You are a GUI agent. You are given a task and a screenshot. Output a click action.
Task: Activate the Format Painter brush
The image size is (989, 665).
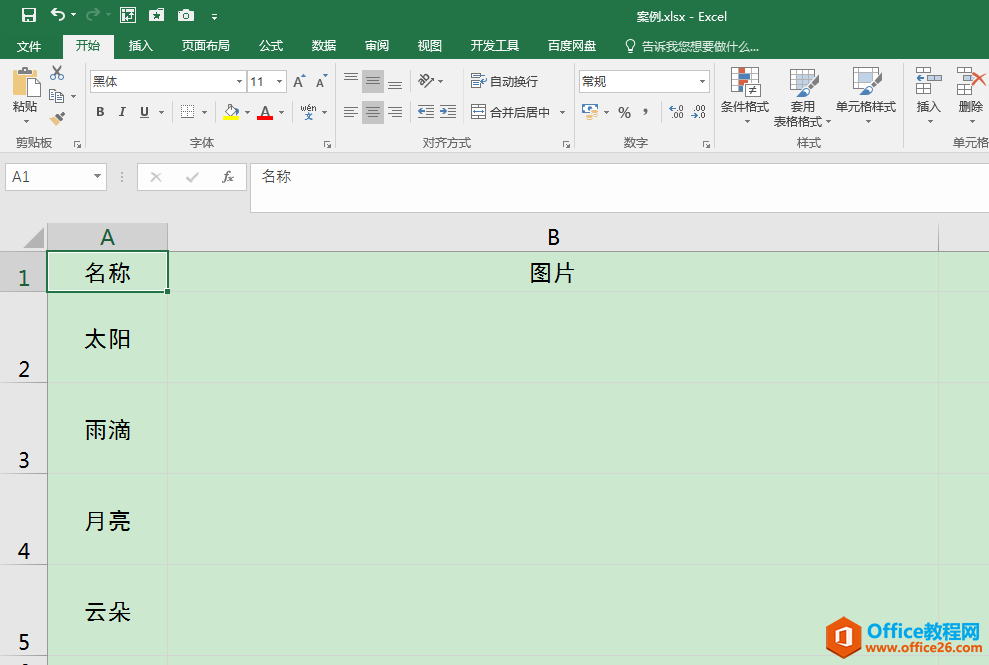point(57,118)
